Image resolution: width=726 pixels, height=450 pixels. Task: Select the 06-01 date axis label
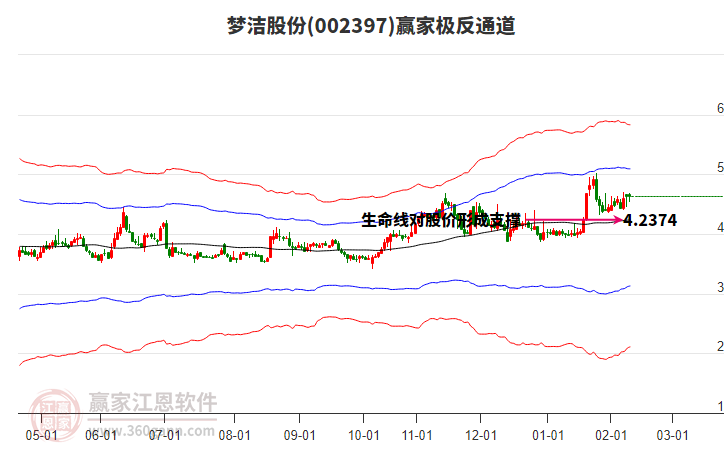(x=101, y=436)
